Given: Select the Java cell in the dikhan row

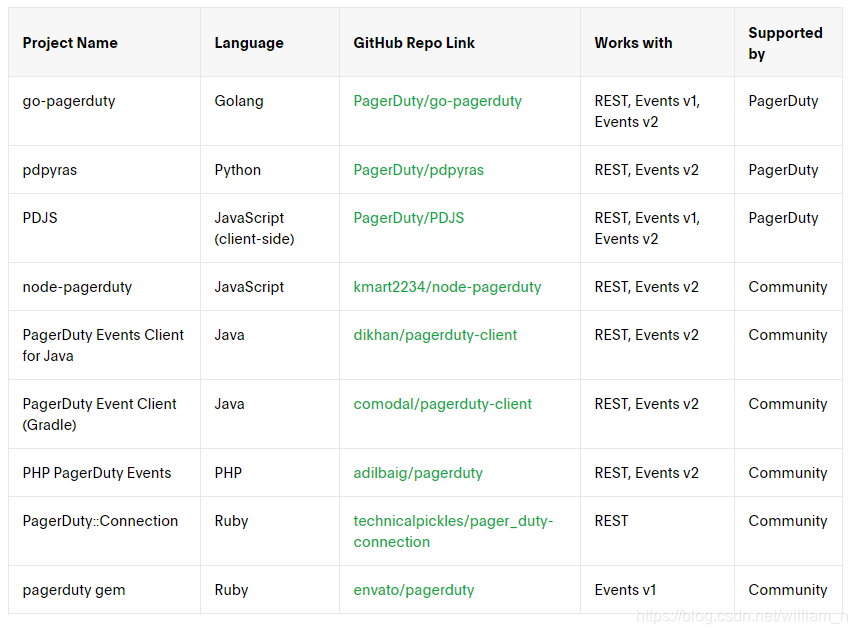Looking at the screenshot, I should [x=270, y=345].
